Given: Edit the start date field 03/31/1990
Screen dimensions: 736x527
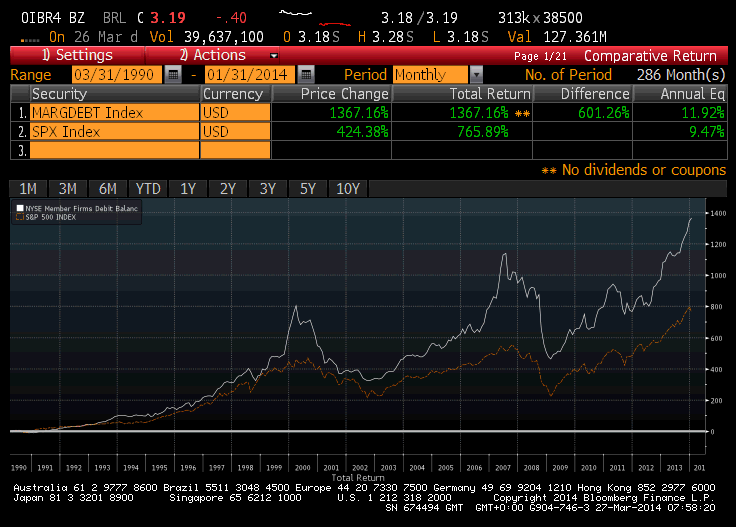Looking at the screenshot, I should pyautogui.click(x=117, y=75).
